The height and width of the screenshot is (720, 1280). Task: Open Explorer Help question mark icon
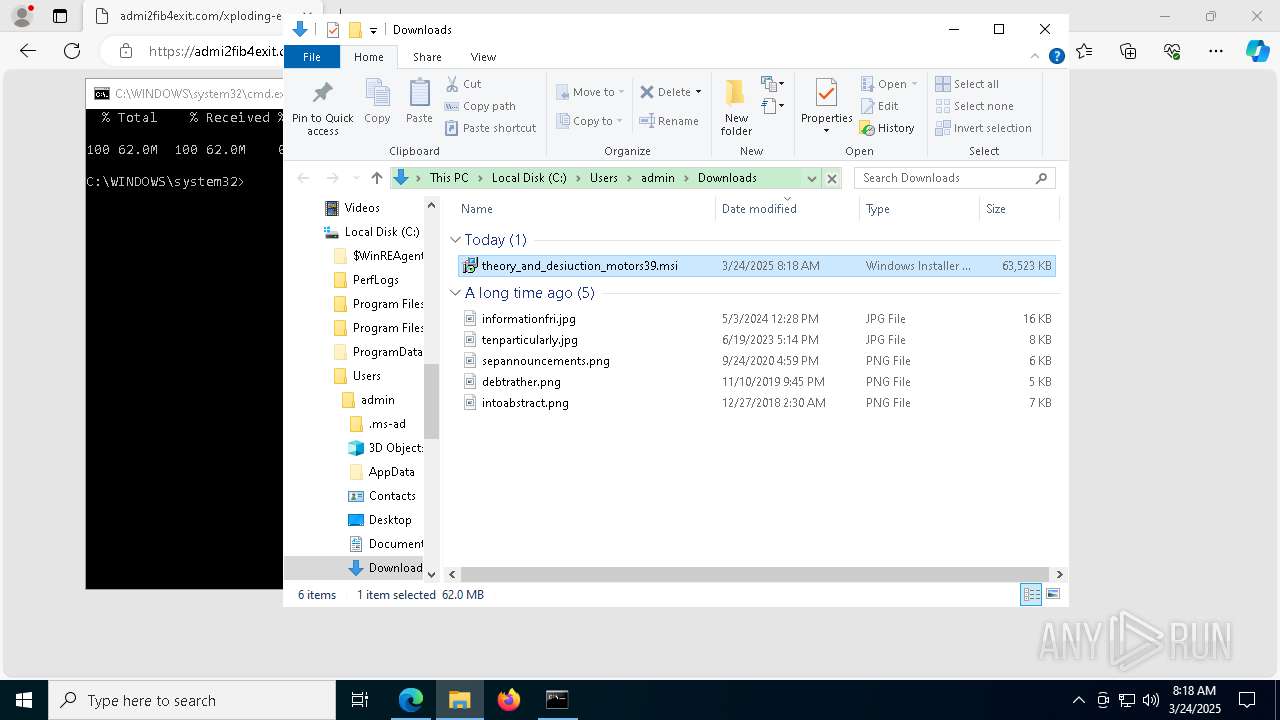pyautogui.click(x=1056, y=57)
